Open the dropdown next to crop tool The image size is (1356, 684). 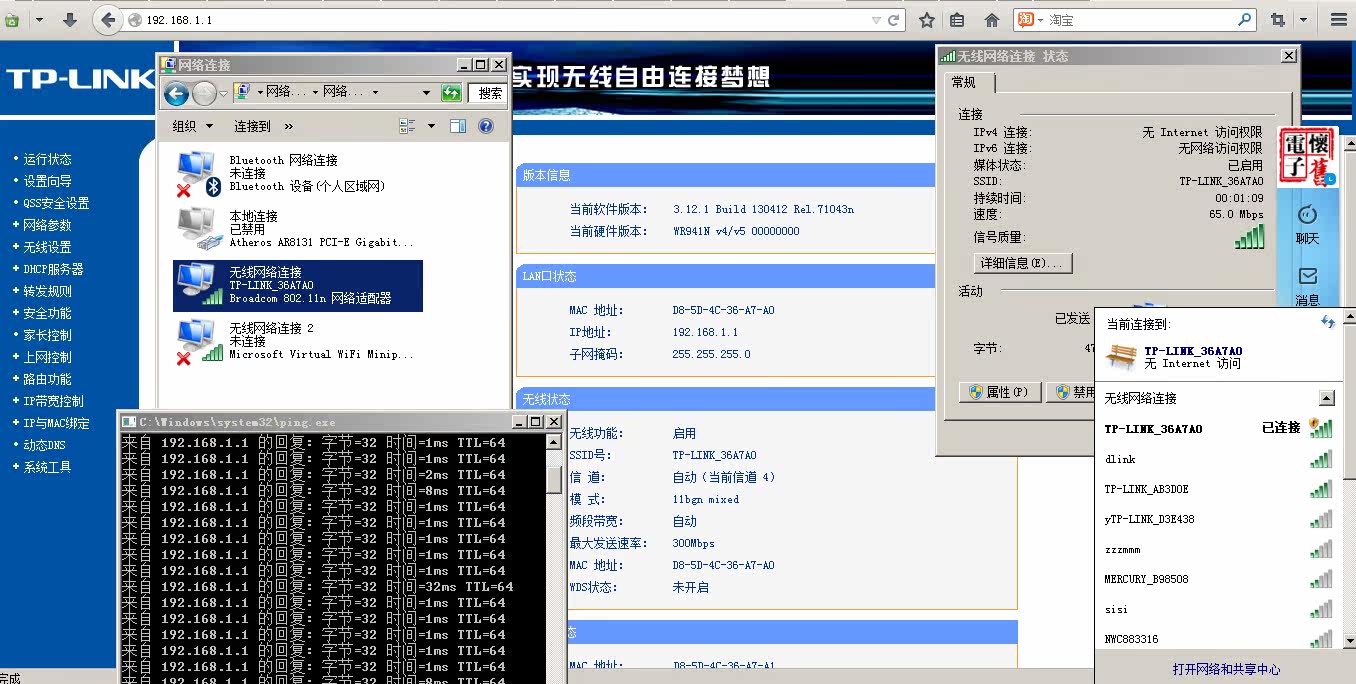pos(1303,20)
